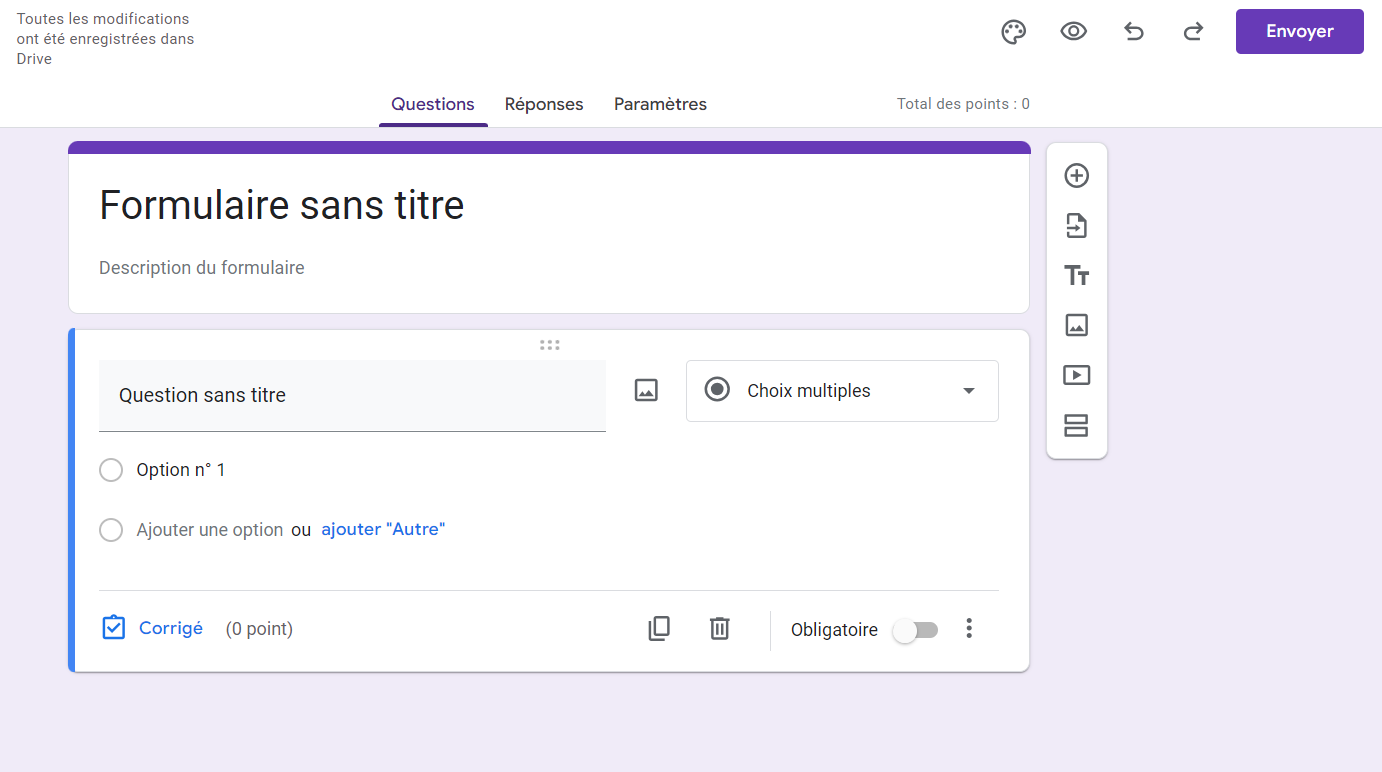Redo the last undone change
Image resolution: width=1382 pixels, height=772 pixels.
pyautogui.click(x=1193, y=32)
